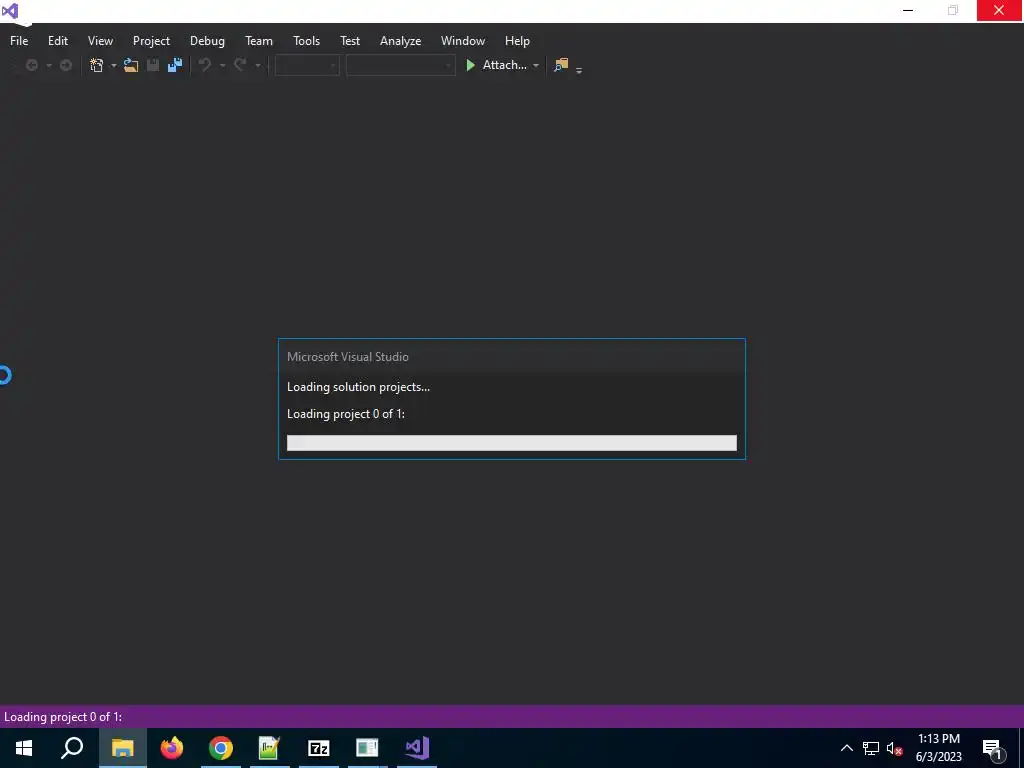
Task: Click the 'Loading solution projects...' text
Action: point(359,387)
